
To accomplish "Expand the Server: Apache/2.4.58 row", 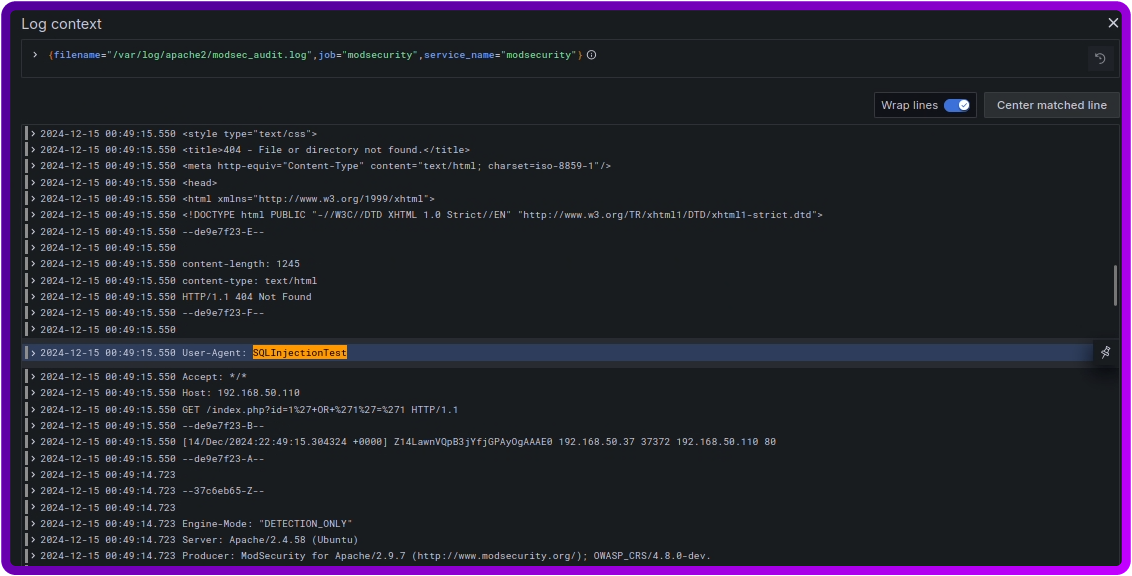I will point(33,539).
